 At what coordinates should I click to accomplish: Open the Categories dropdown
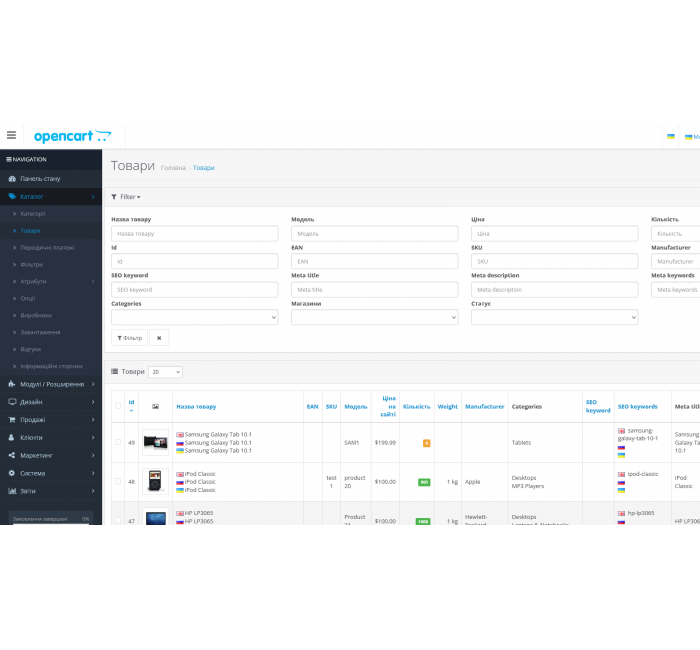pos(195,317)
